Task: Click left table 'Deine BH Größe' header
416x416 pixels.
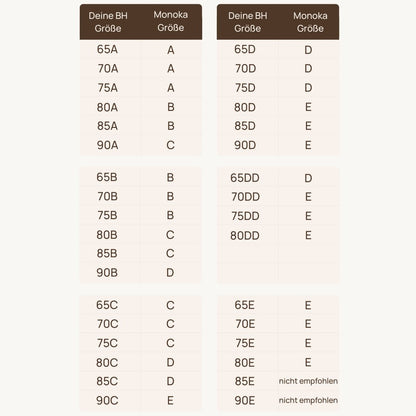Action: tap(108, 22)
